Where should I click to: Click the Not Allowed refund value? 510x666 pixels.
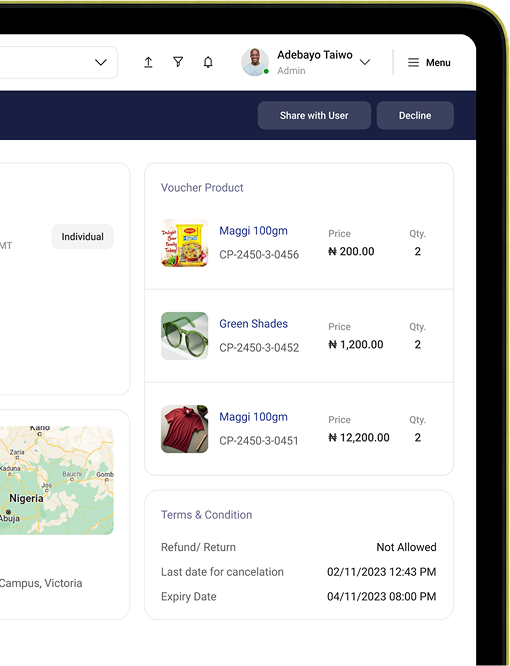pyautogui.click(x=406, y=547)
